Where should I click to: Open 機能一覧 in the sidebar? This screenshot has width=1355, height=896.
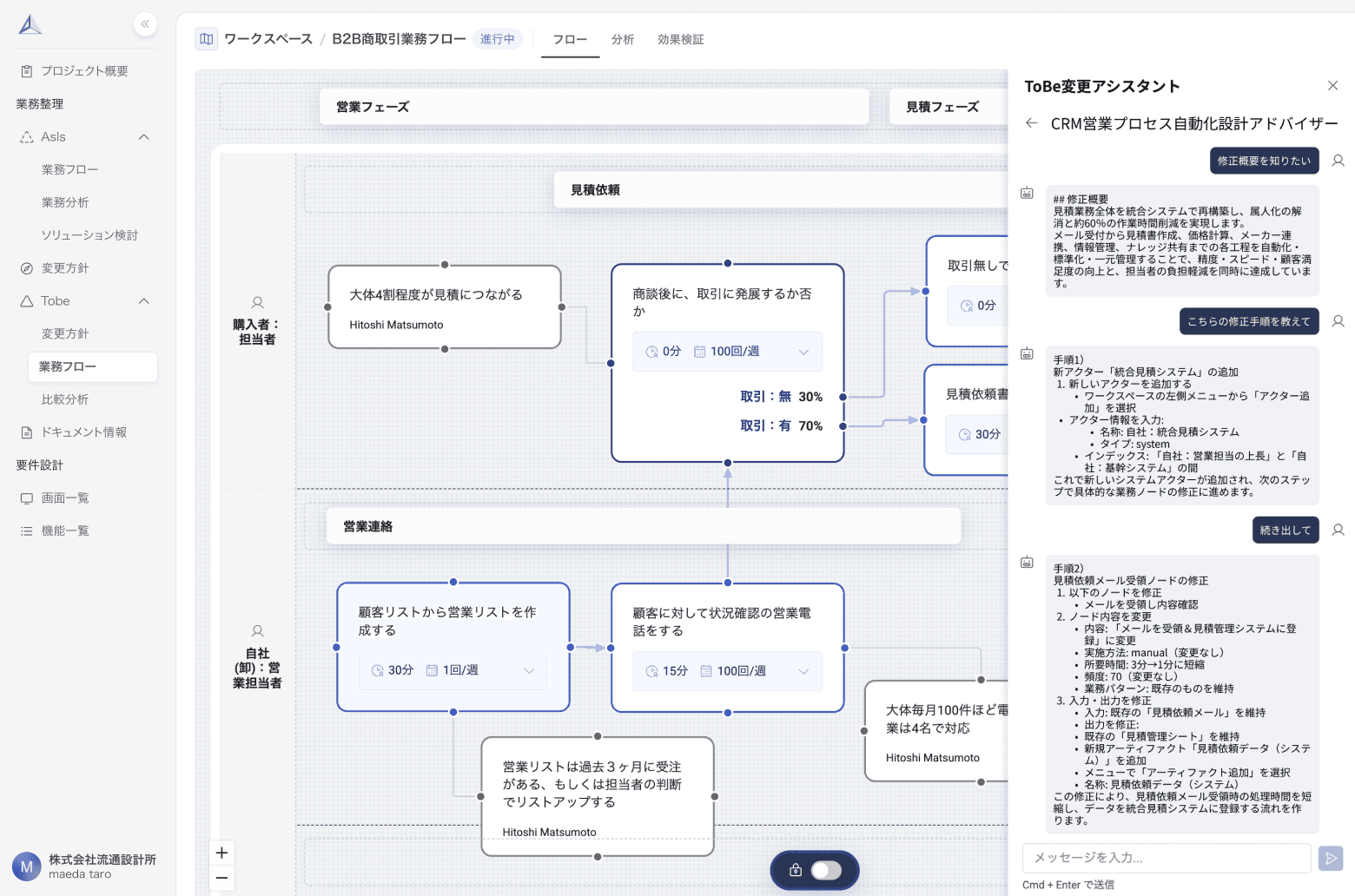(x=64, y=530)
